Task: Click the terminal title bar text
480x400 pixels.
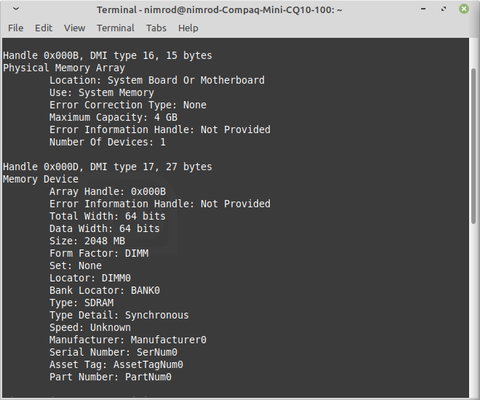Action: click(x=219, y=10)
